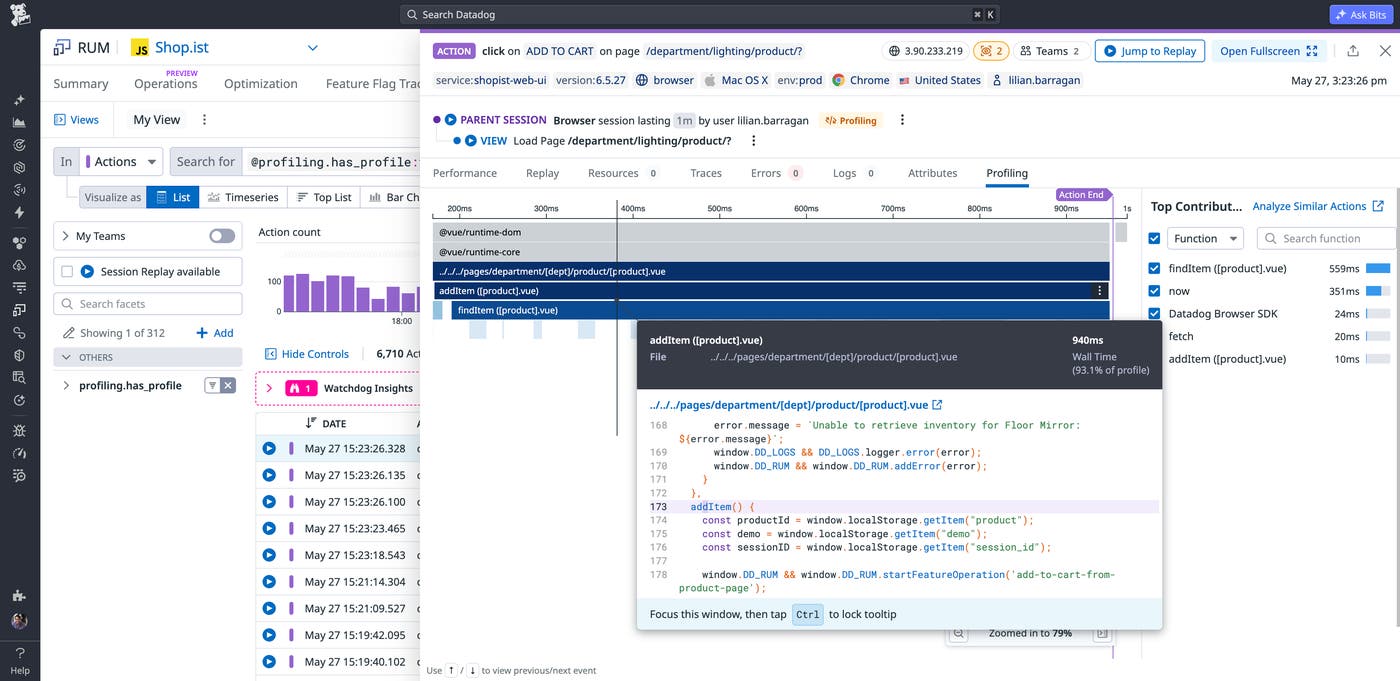The height and width of the screenshot is (681, 1400).
Task: Click the Search function field
Action: (1327, 238)
